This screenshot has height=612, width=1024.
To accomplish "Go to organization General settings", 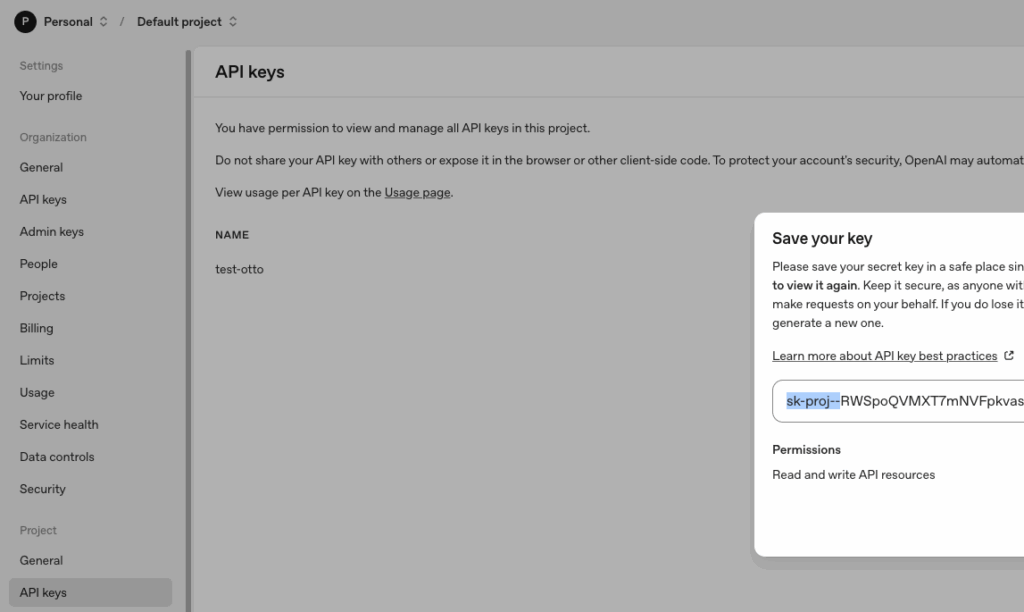I will click(x=41, y=167).
